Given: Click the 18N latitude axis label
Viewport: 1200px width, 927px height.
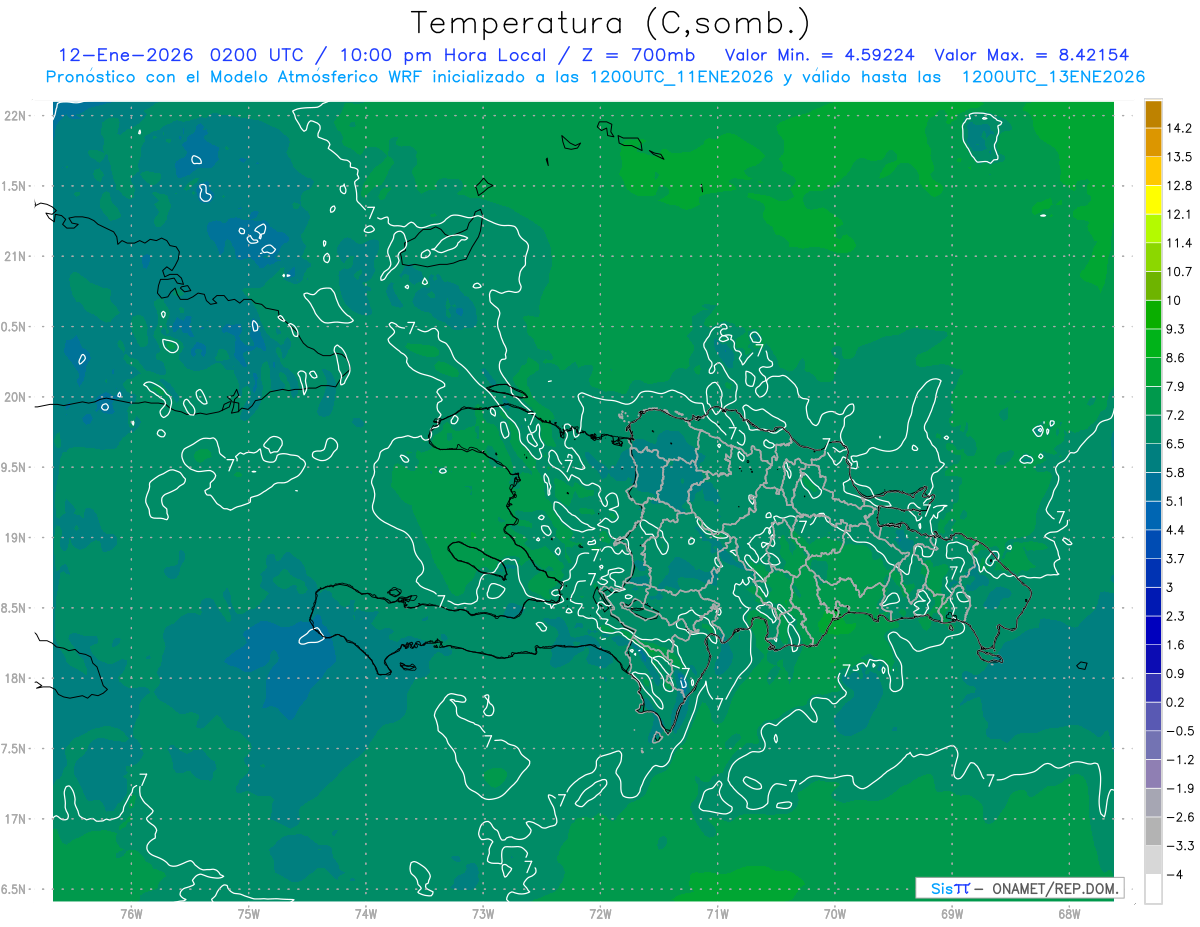Looking at the screenshot, I should coord(15,678).
